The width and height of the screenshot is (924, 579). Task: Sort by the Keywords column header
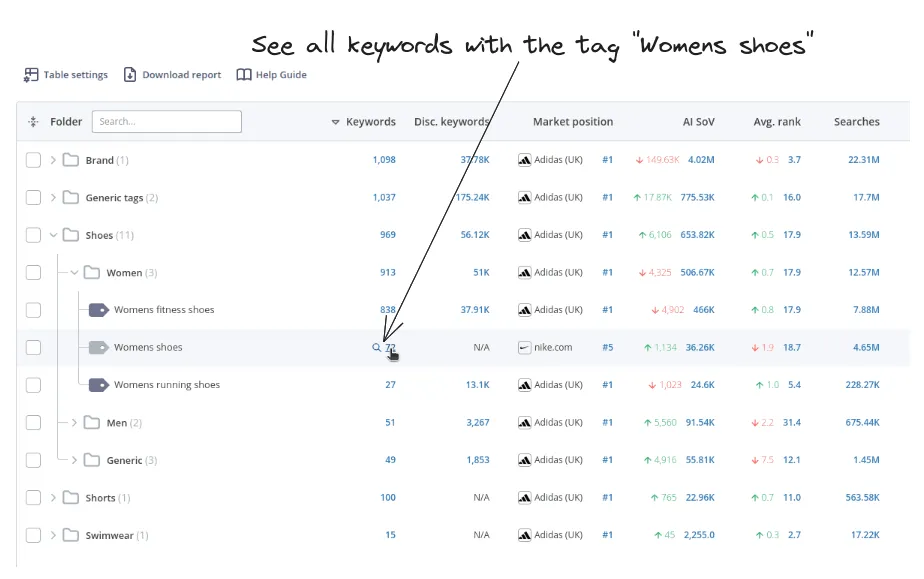[370, 122]
